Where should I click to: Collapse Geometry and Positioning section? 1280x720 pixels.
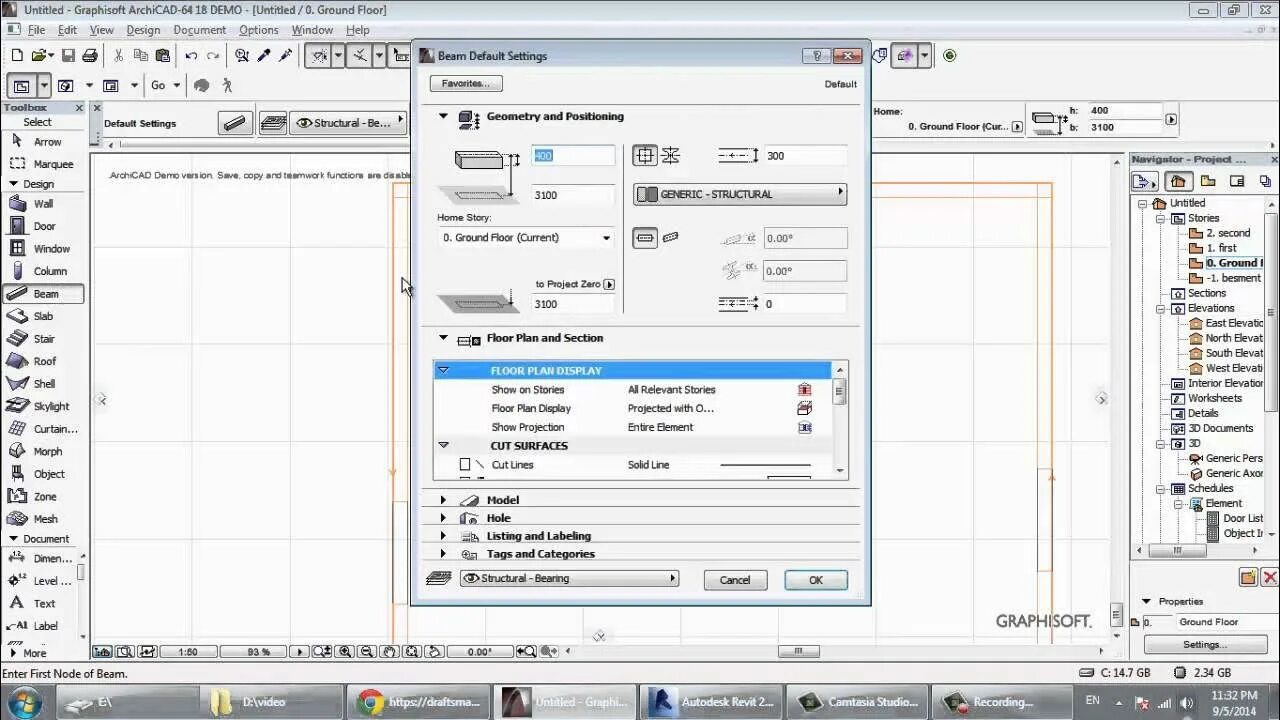pyautogui.click(x=443, y=116)
